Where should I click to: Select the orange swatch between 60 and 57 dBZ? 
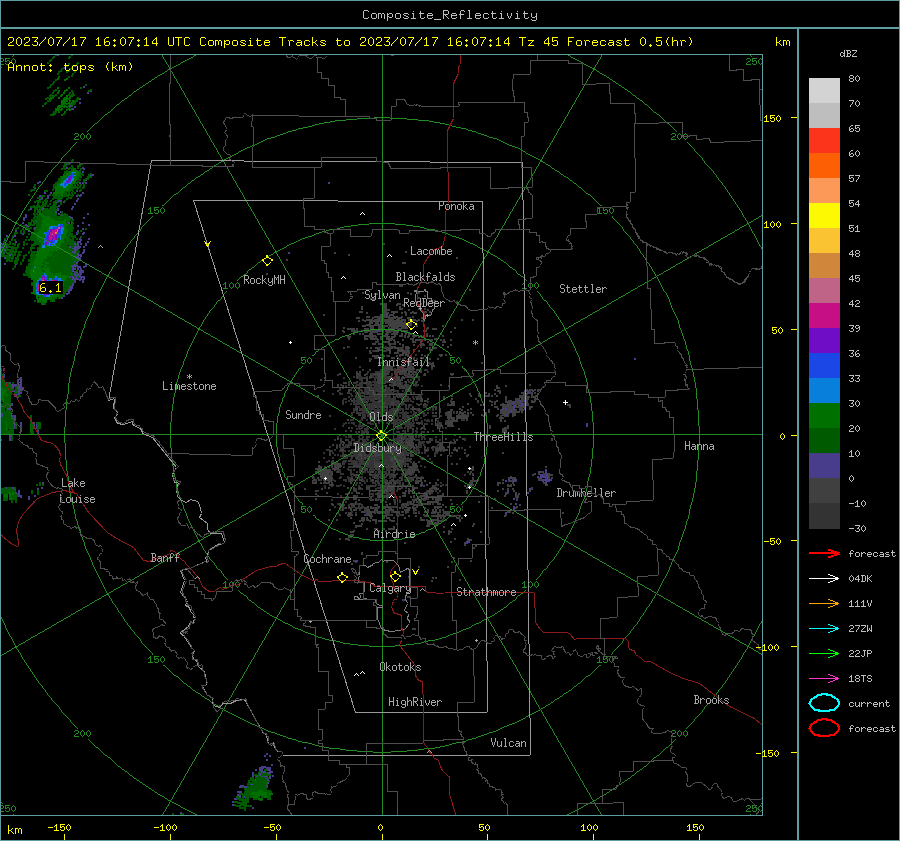point(824,166)
